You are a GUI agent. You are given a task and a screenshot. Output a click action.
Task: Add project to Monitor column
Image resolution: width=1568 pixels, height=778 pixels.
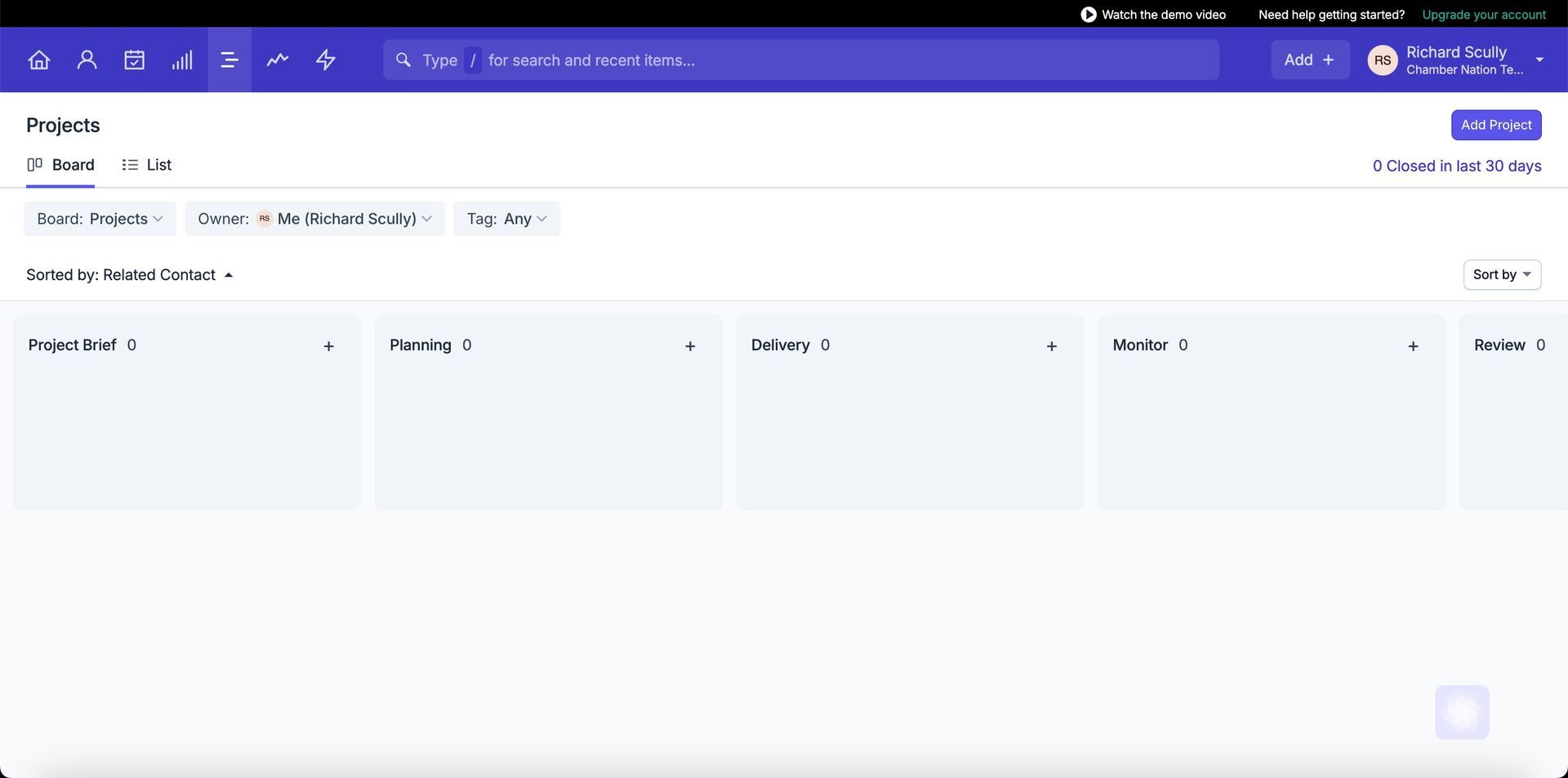click(1413, 346)
